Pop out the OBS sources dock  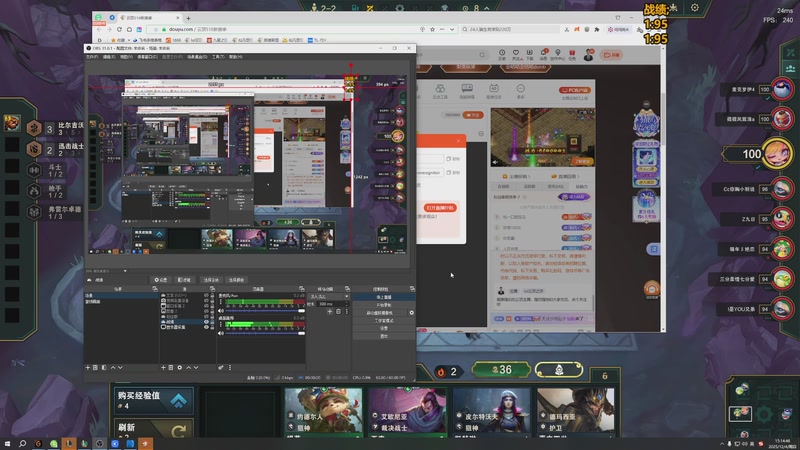click(212, 289)
